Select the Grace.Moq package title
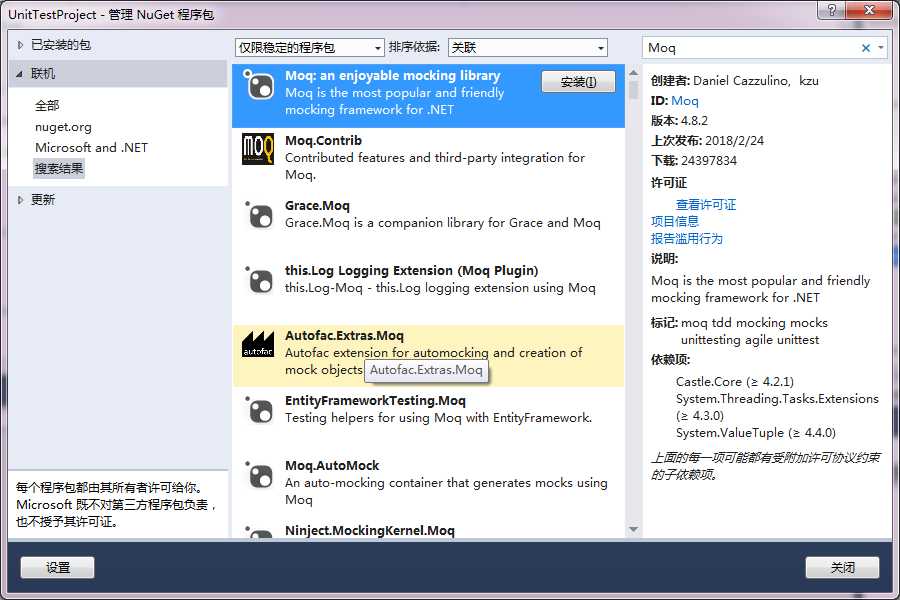This screenshot has height=600, width=900. [x=317, y=206]
